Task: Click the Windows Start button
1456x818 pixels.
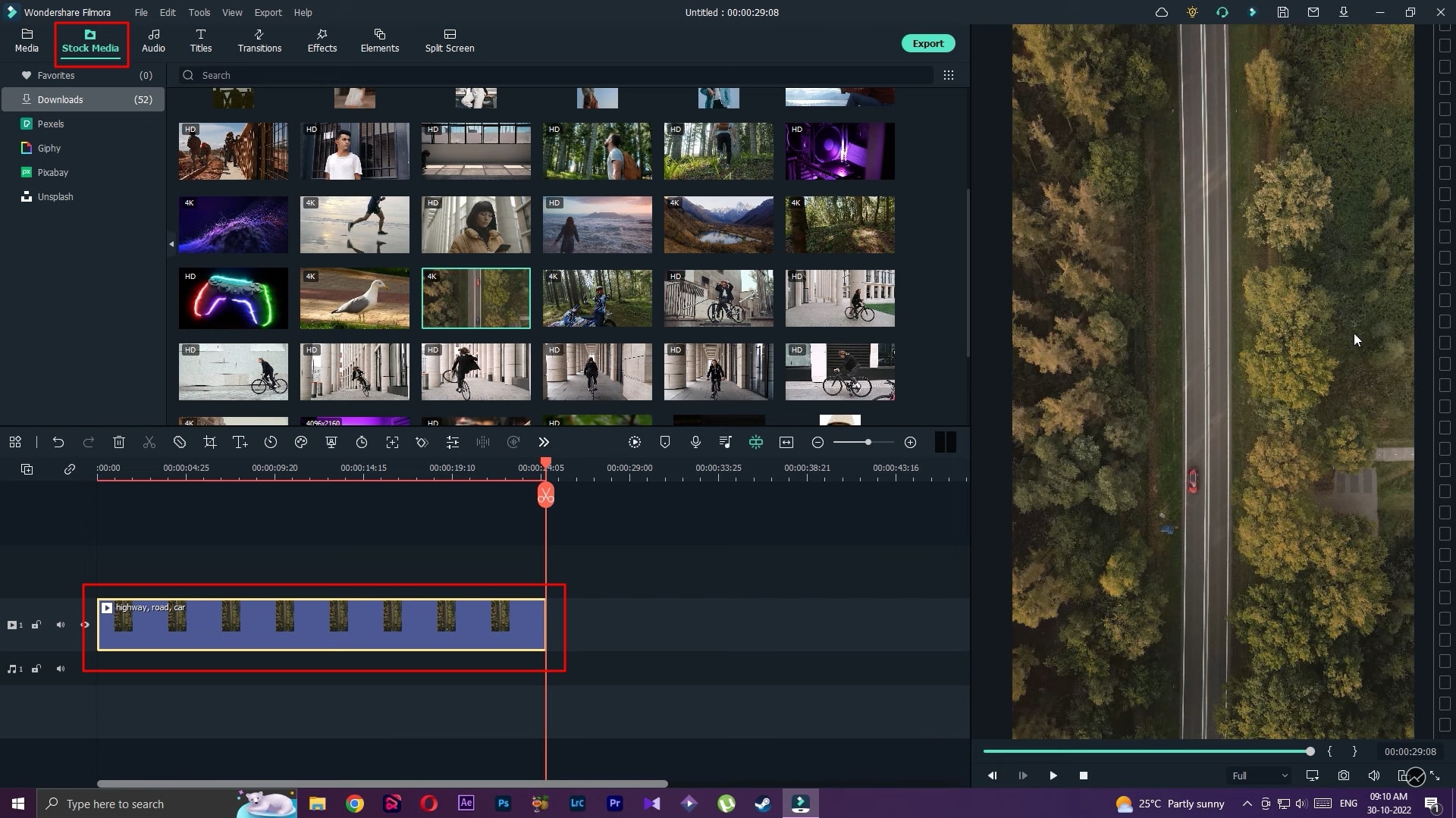Action: point(18,804)
